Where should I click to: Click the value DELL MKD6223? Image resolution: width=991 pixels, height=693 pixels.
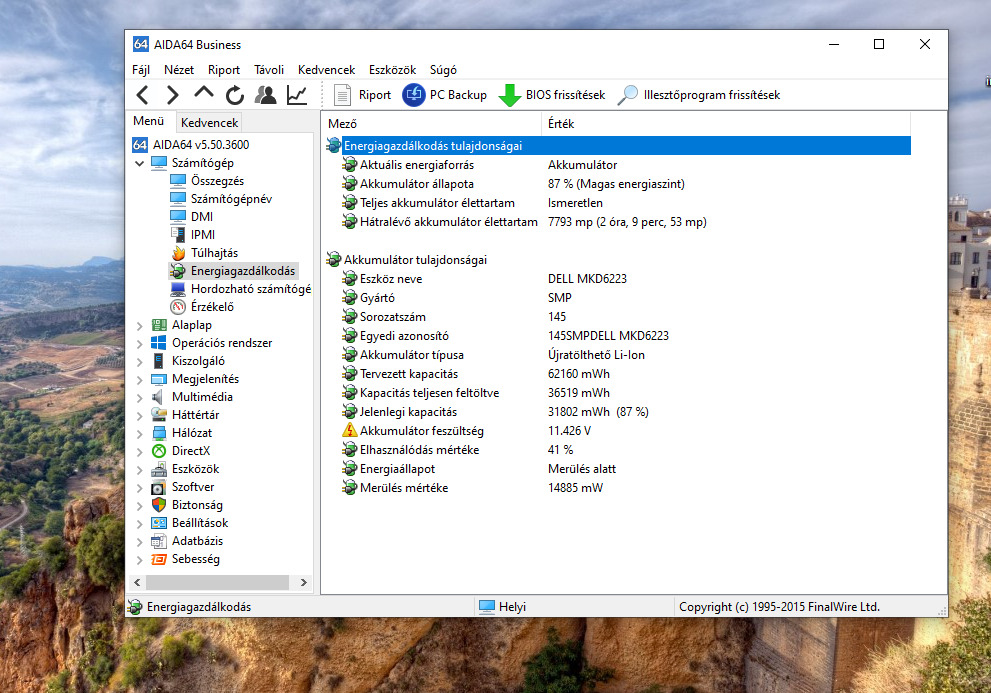(x=587, y=279)
